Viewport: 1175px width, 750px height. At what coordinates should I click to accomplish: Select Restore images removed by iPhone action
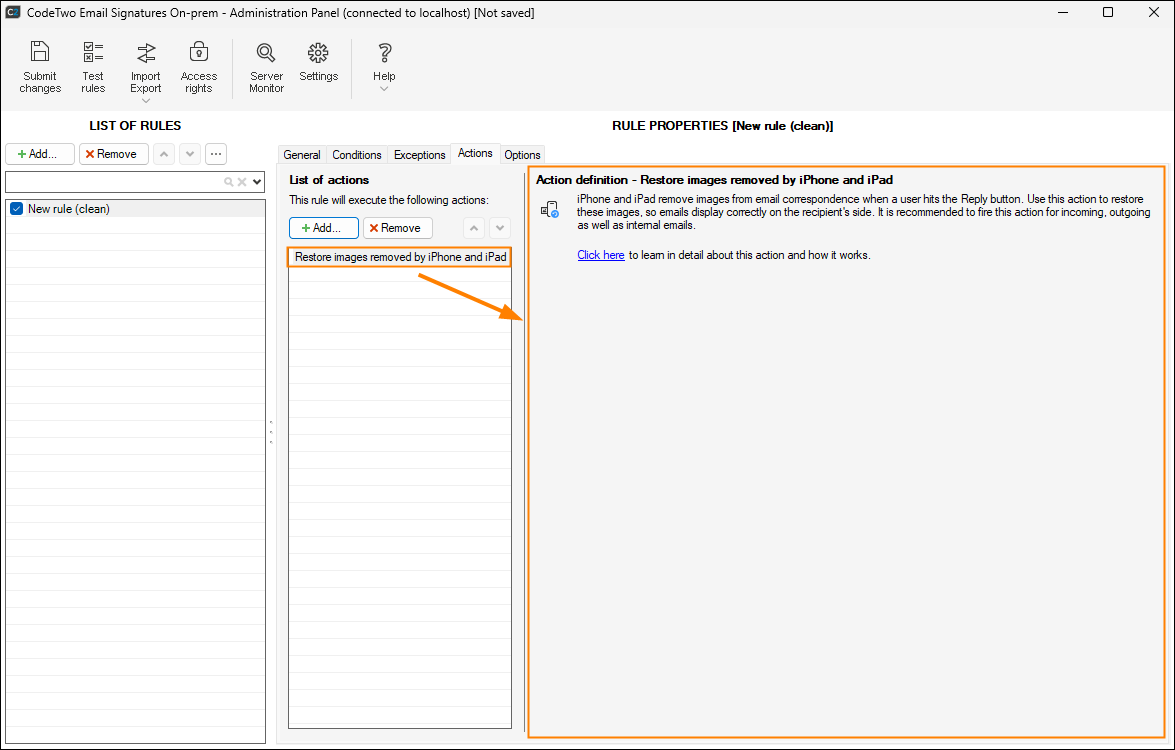400,257
